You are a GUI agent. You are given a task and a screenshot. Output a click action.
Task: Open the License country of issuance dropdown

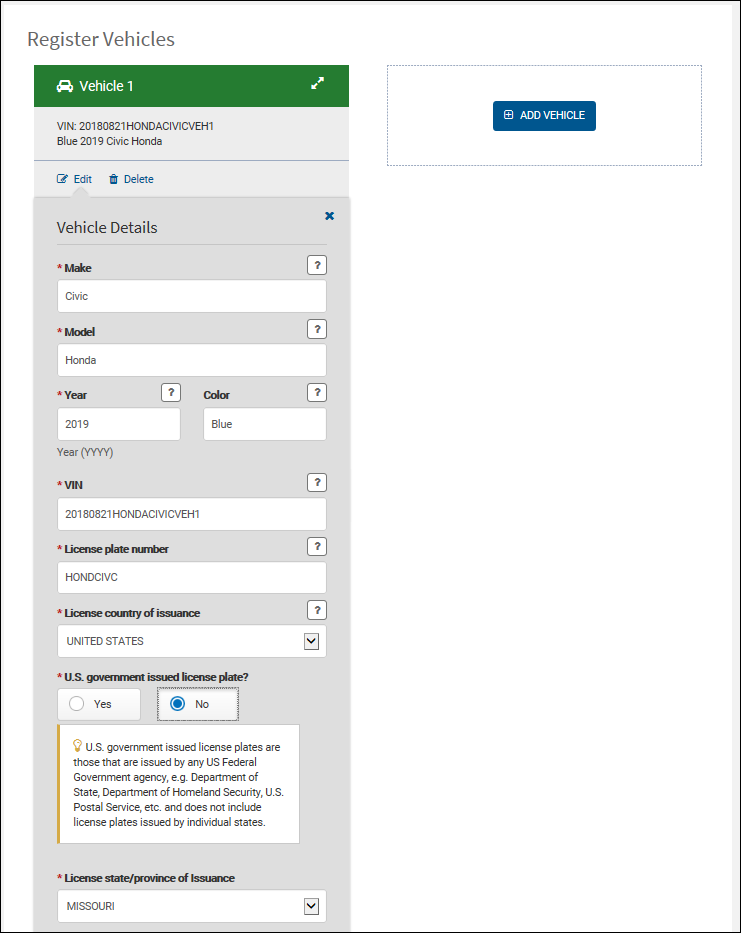point(192,641)
